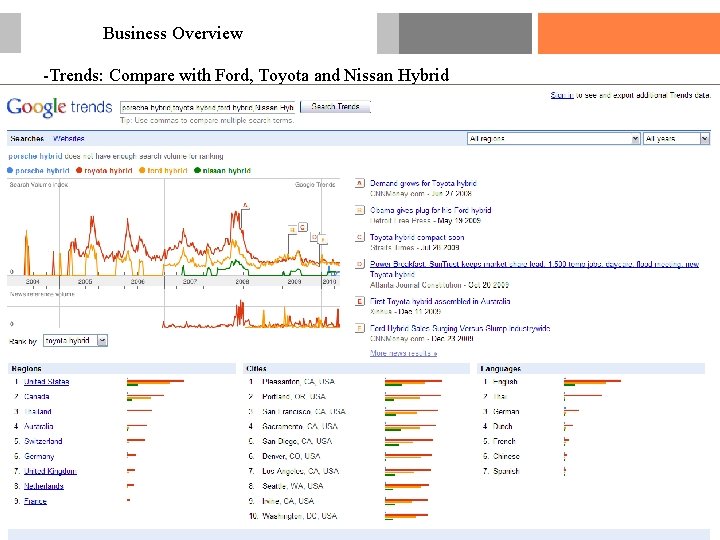Click the B icon beside Obama headline
Viewport: 720px width, 540px height.
[360, 210]
